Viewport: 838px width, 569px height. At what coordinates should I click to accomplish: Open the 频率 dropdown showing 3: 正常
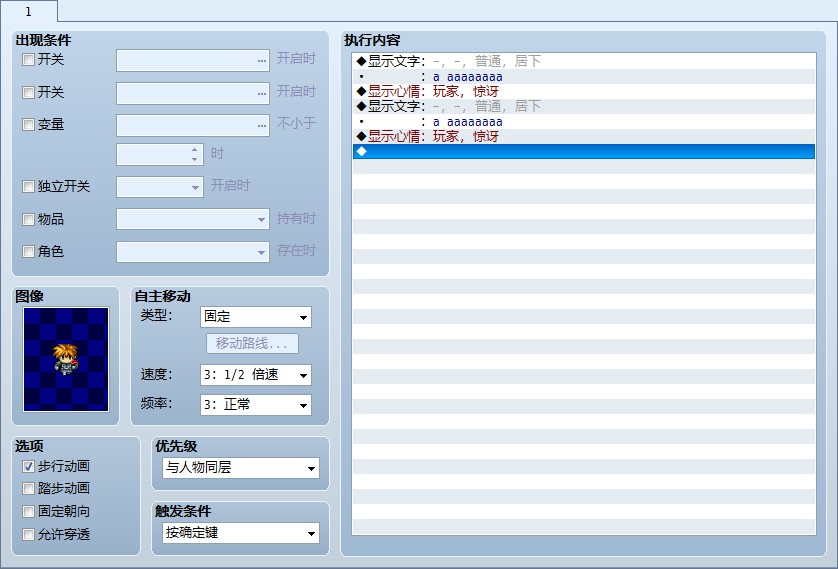click(255, 405)
